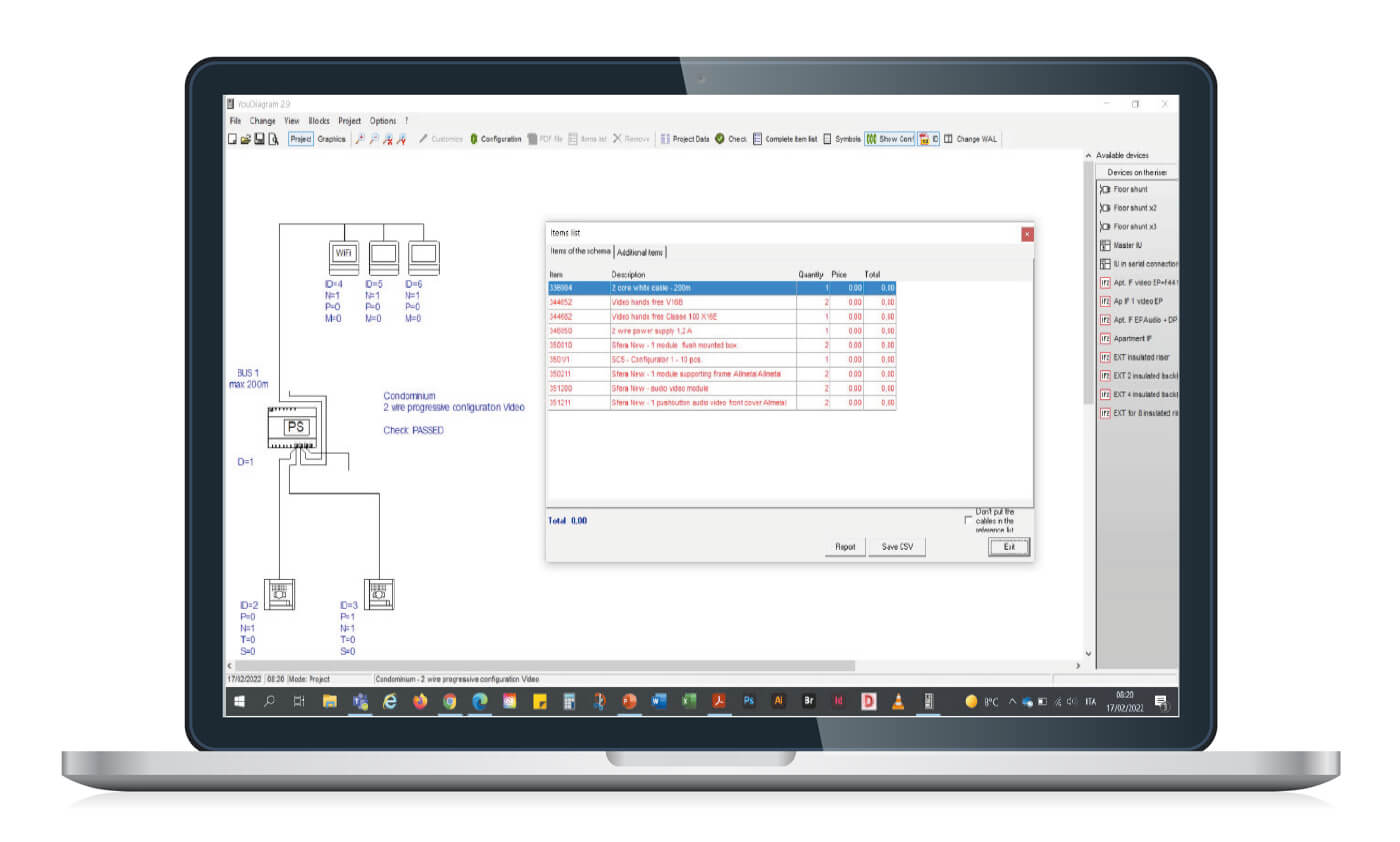
Task: Show hidden system tray icons chevron
Action: [1012, 702]
